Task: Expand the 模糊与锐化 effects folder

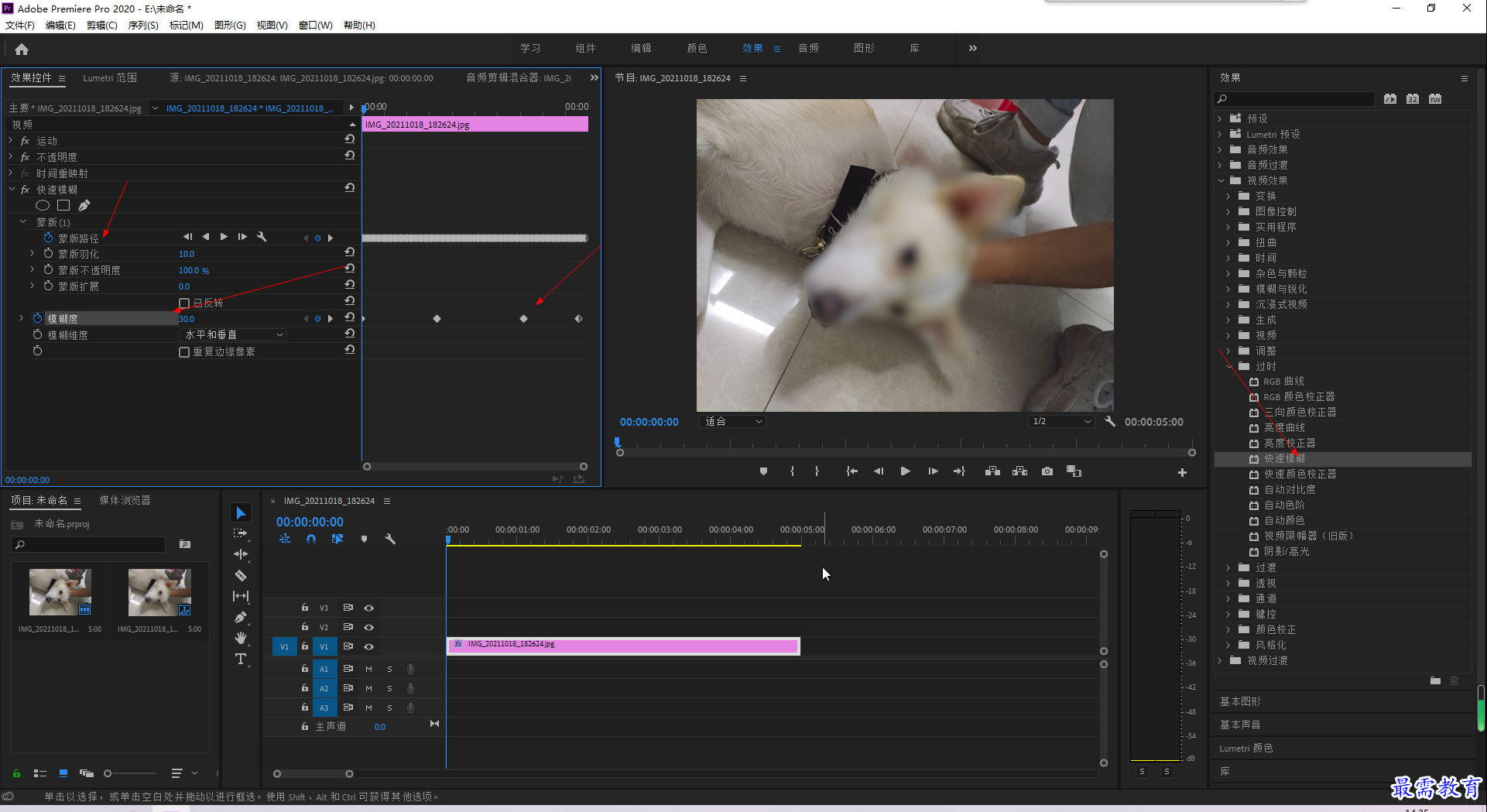Action: click(1228, 289)
